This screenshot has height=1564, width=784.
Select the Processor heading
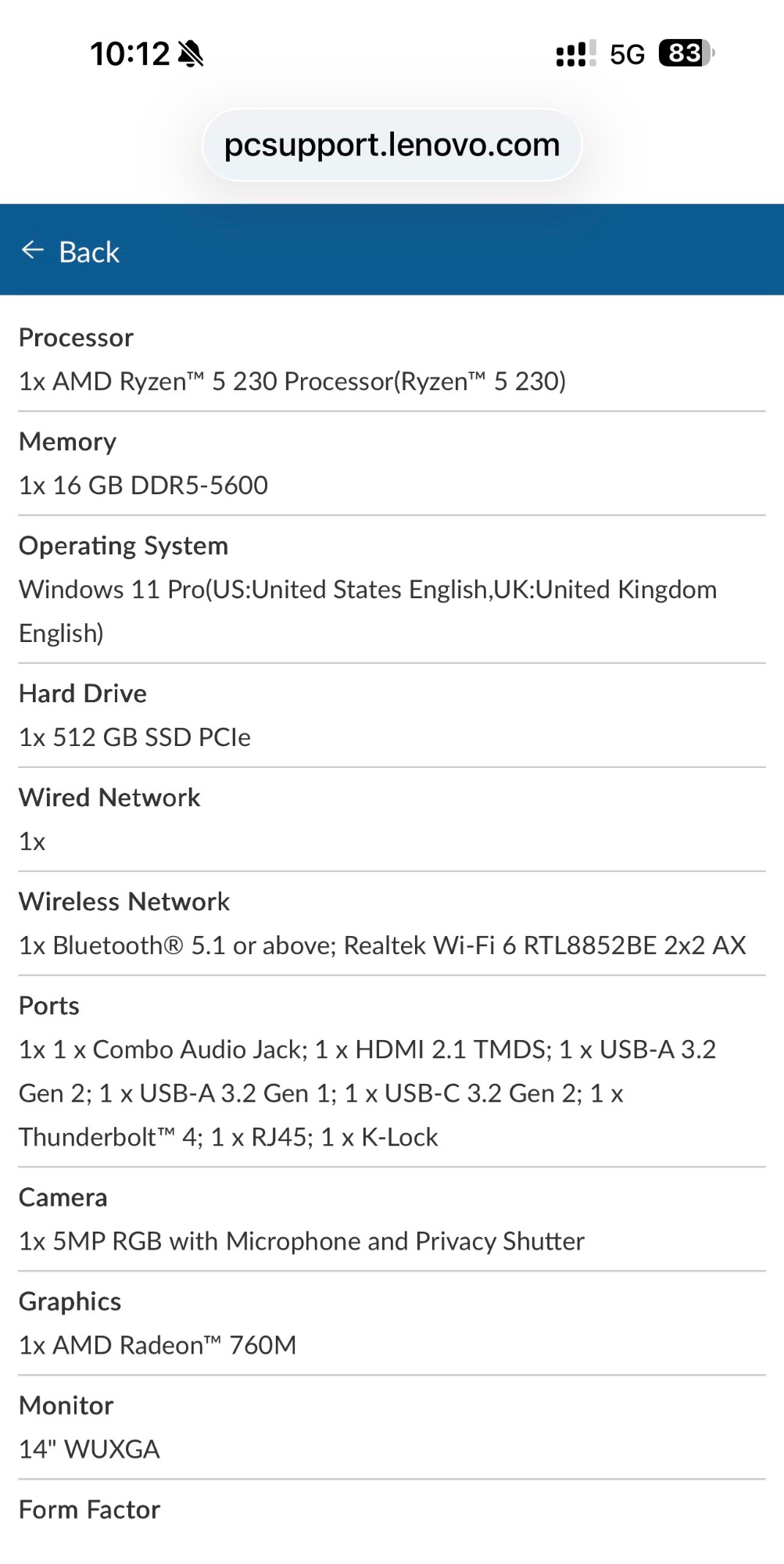point(77,338)
